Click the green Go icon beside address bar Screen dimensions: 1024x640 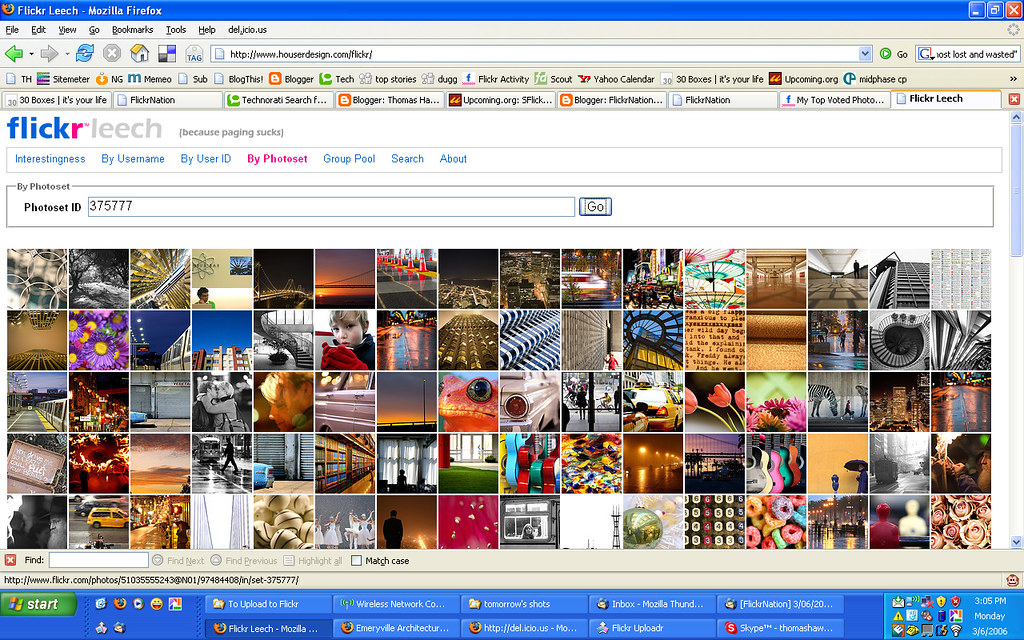[886, 54]
